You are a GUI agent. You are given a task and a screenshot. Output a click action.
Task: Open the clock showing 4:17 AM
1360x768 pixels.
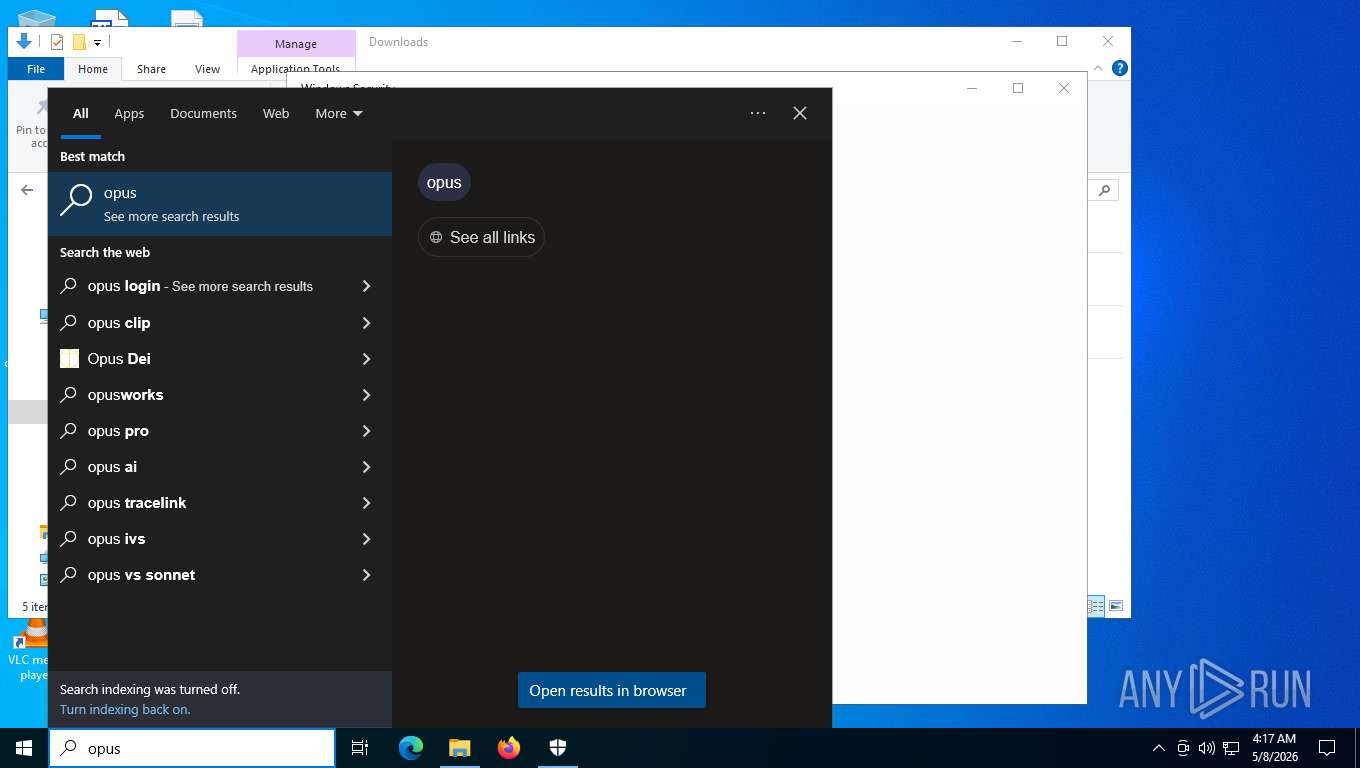[x=1274, y=748]
